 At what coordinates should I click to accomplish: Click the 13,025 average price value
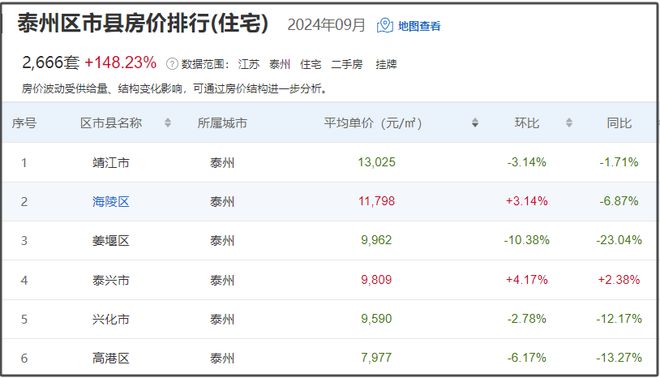(377, 162)
